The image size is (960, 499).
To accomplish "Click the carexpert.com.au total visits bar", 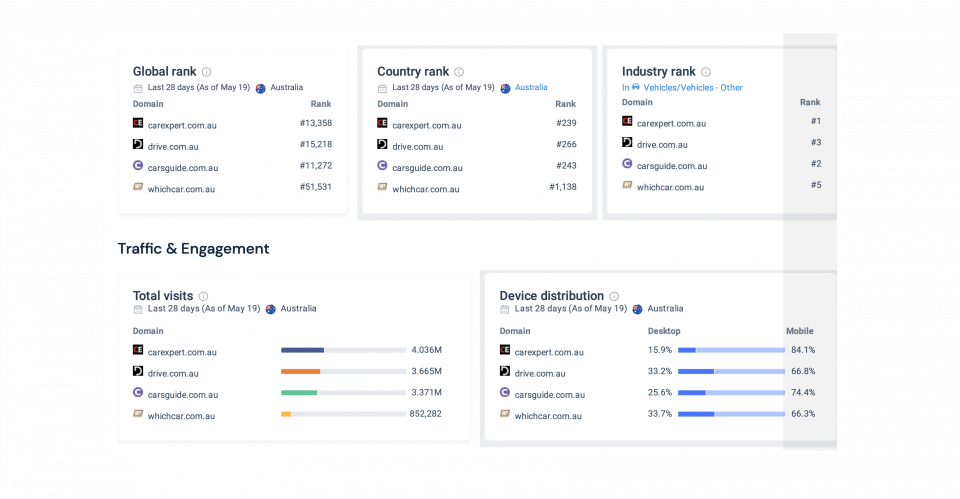I will coord(302,350).
